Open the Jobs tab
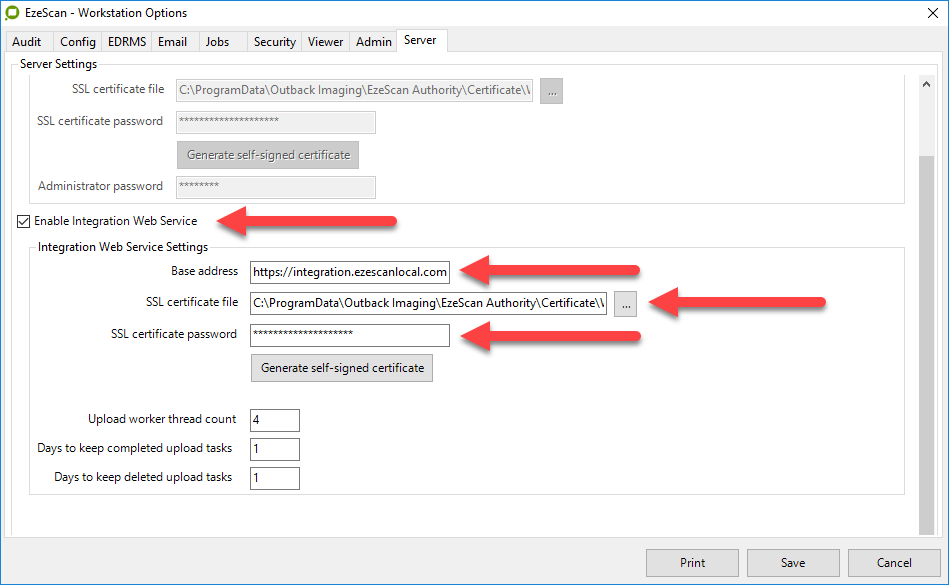 click(217, 41)
